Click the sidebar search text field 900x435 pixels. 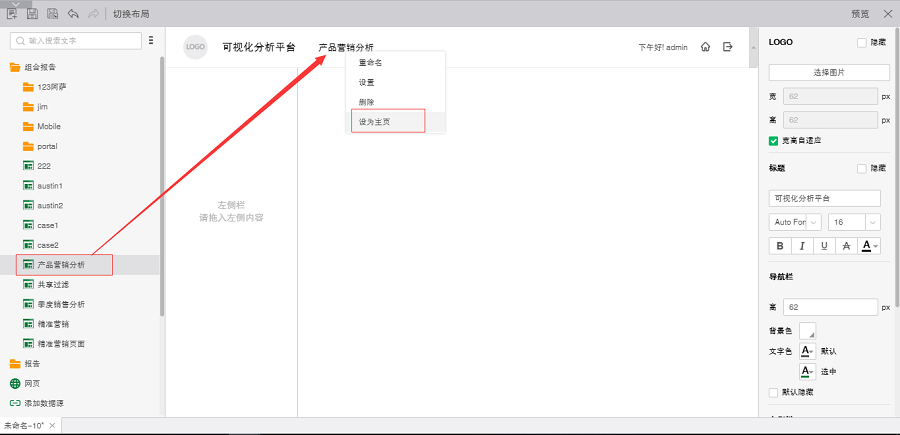[82, 41]
